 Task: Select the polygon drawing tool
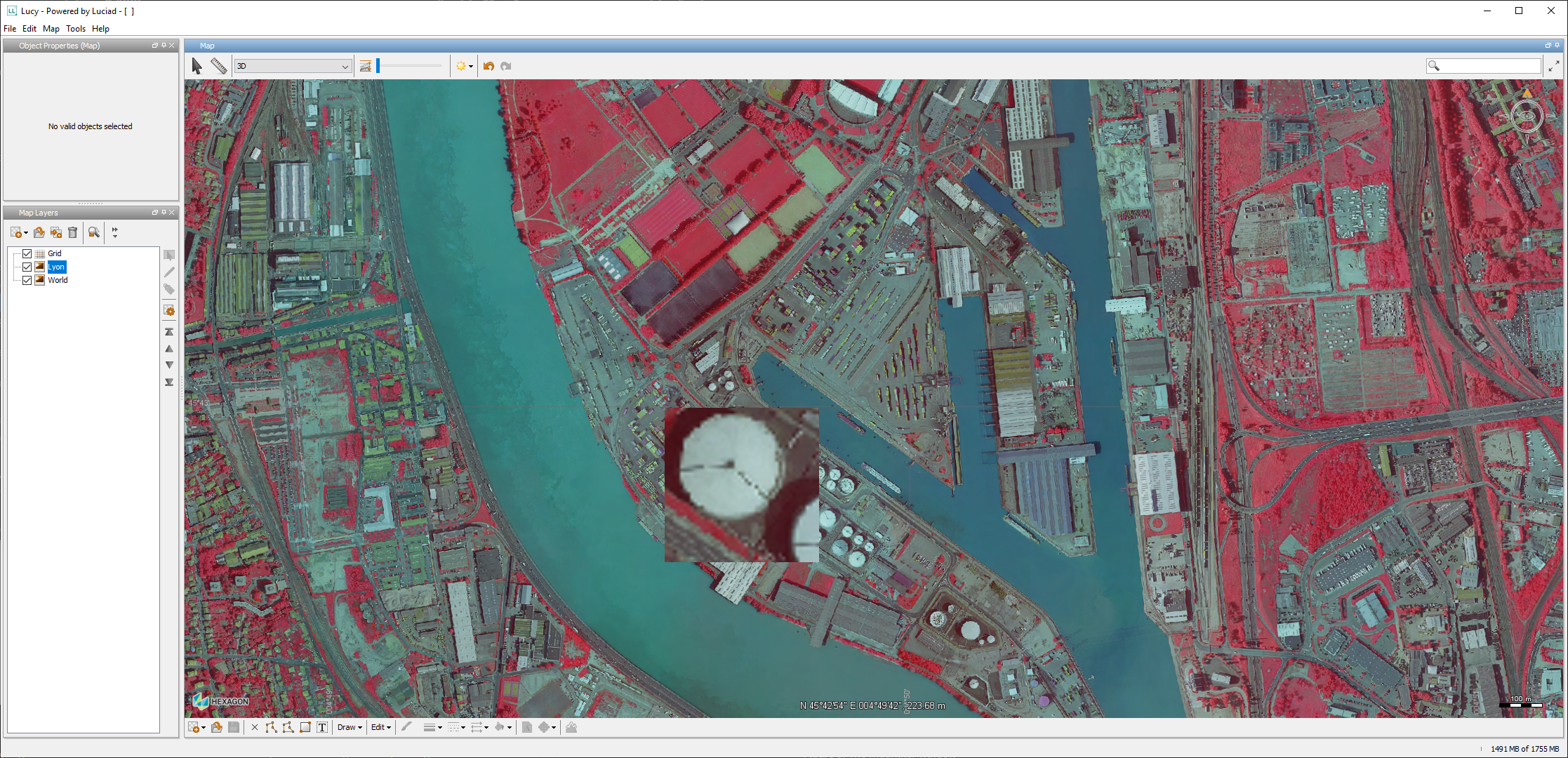pos(288,727)
